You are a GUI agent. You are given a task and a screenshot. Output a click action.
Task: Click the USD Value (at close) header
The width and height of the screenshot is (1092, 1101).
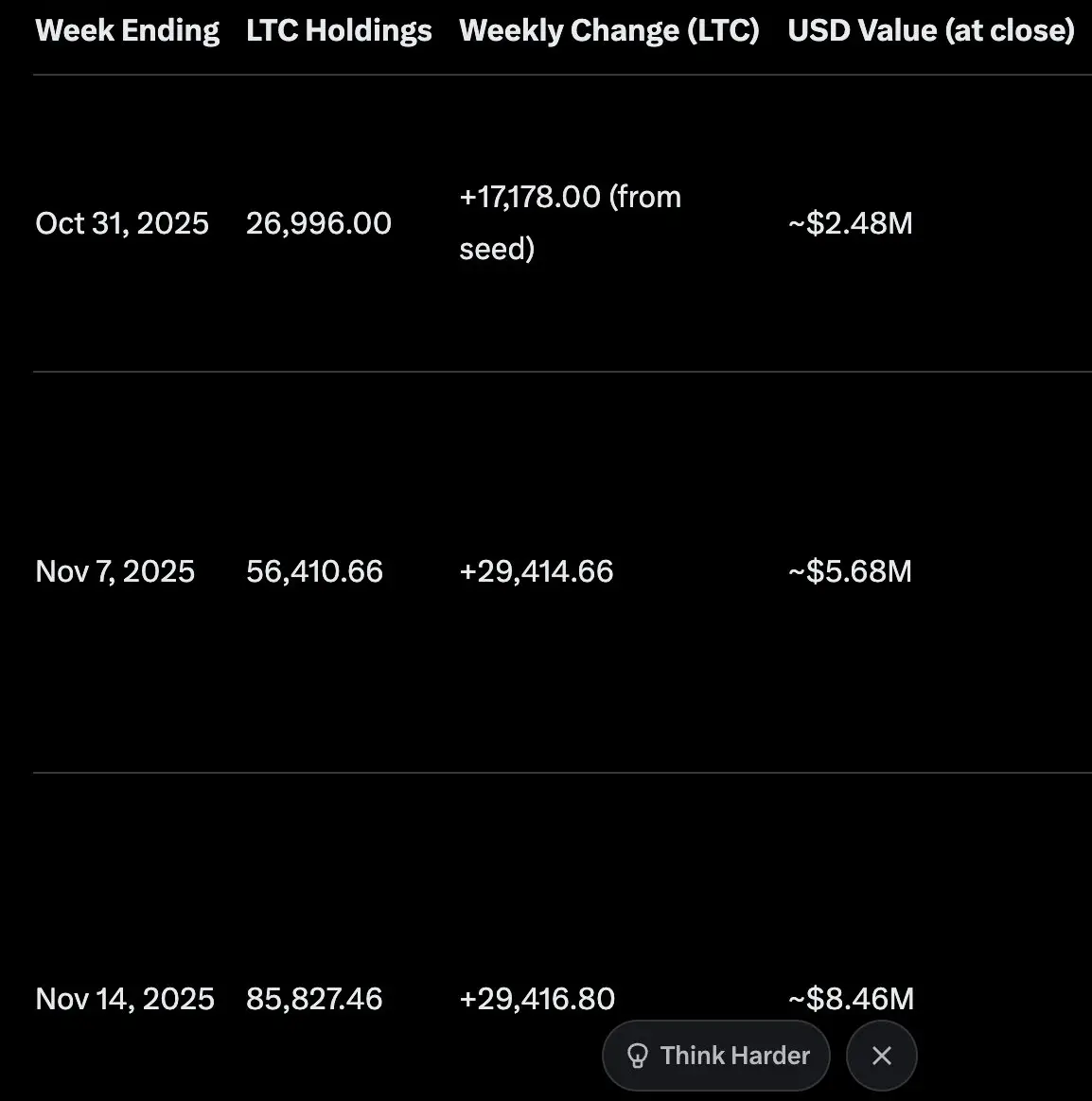pos(931,30)
